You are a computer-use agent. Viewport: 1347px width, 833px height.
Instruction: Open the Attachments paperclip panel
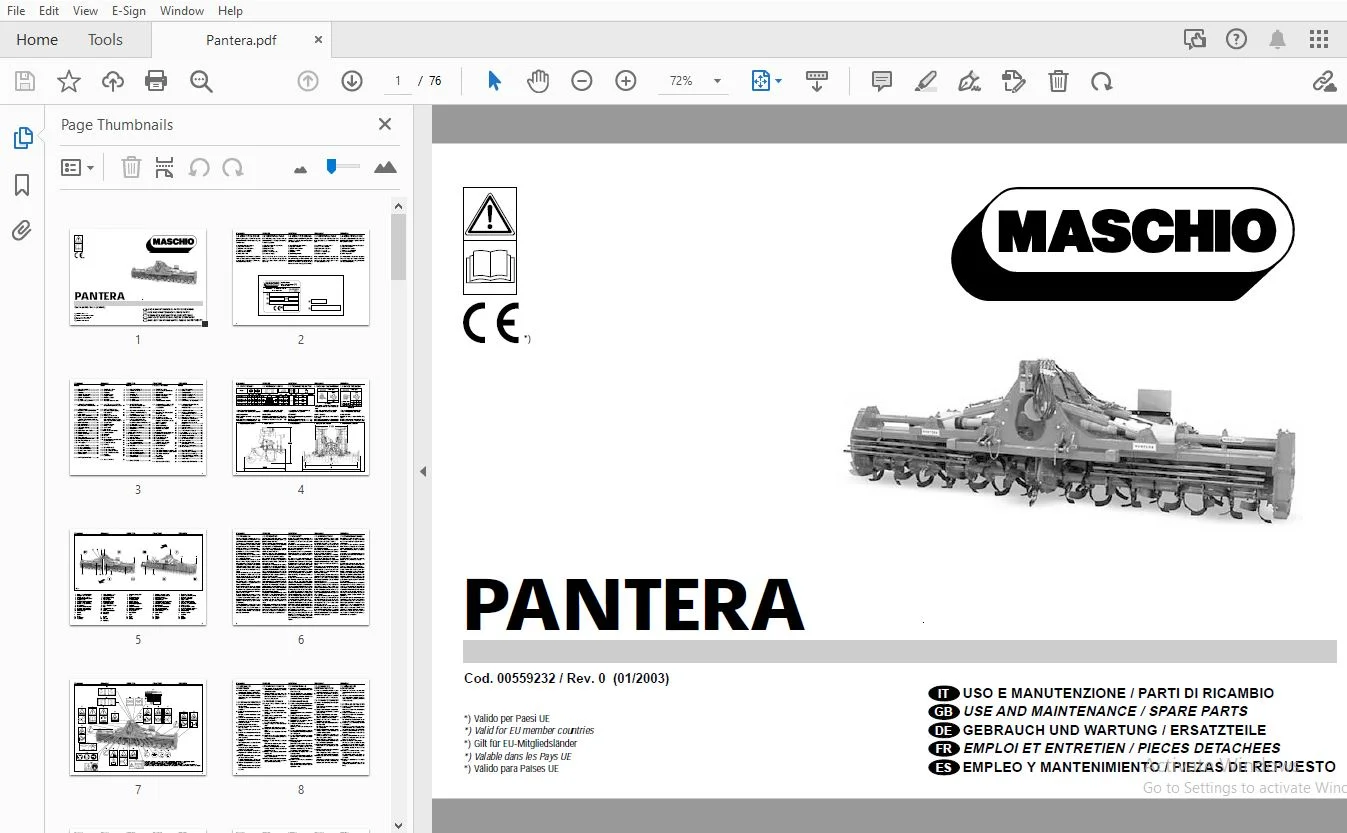pyautogui.click(x=22, y=231)
